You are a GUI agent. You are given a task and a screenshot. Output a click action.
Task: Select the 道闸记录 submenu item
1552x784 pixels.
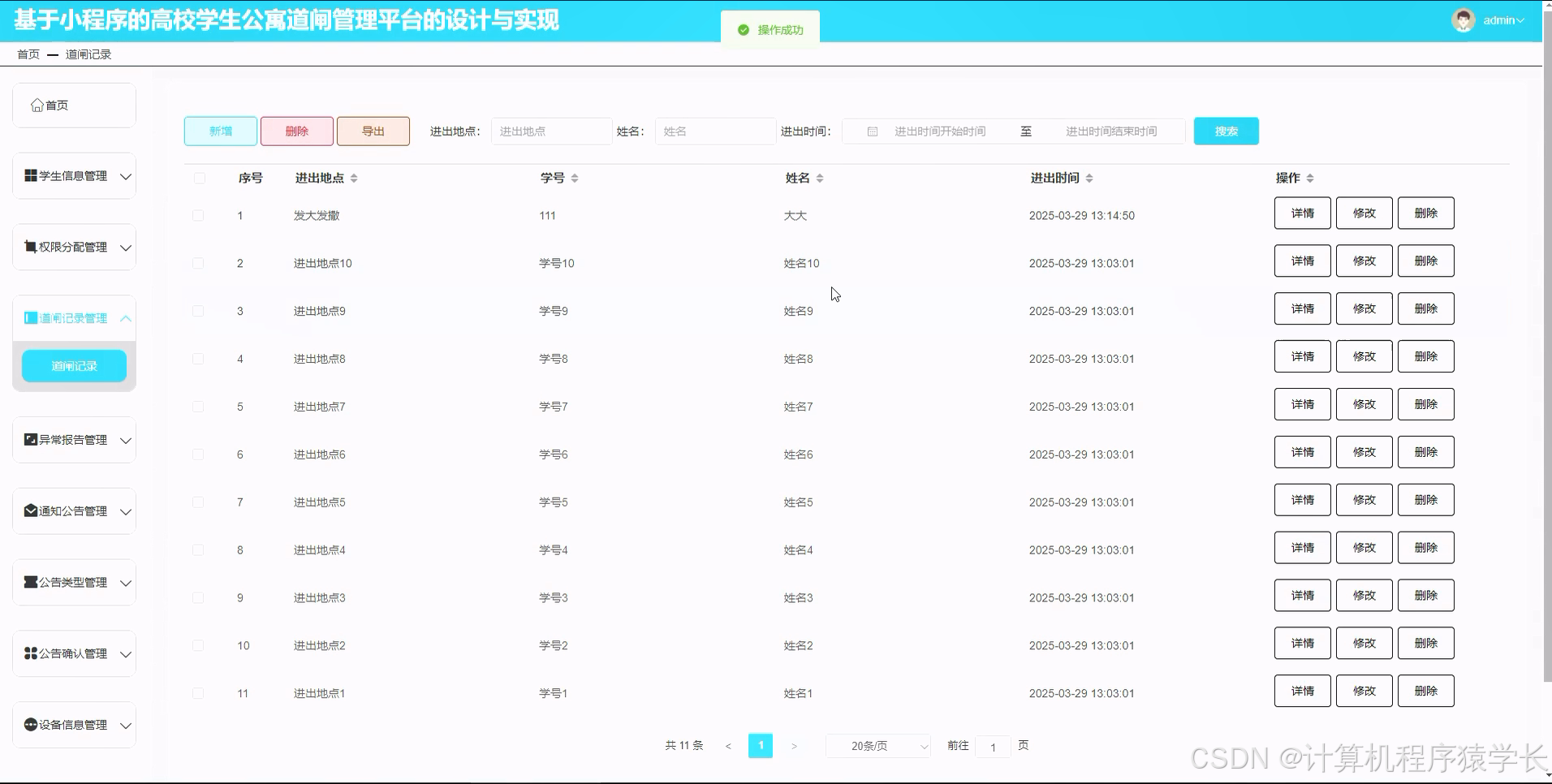74,365
